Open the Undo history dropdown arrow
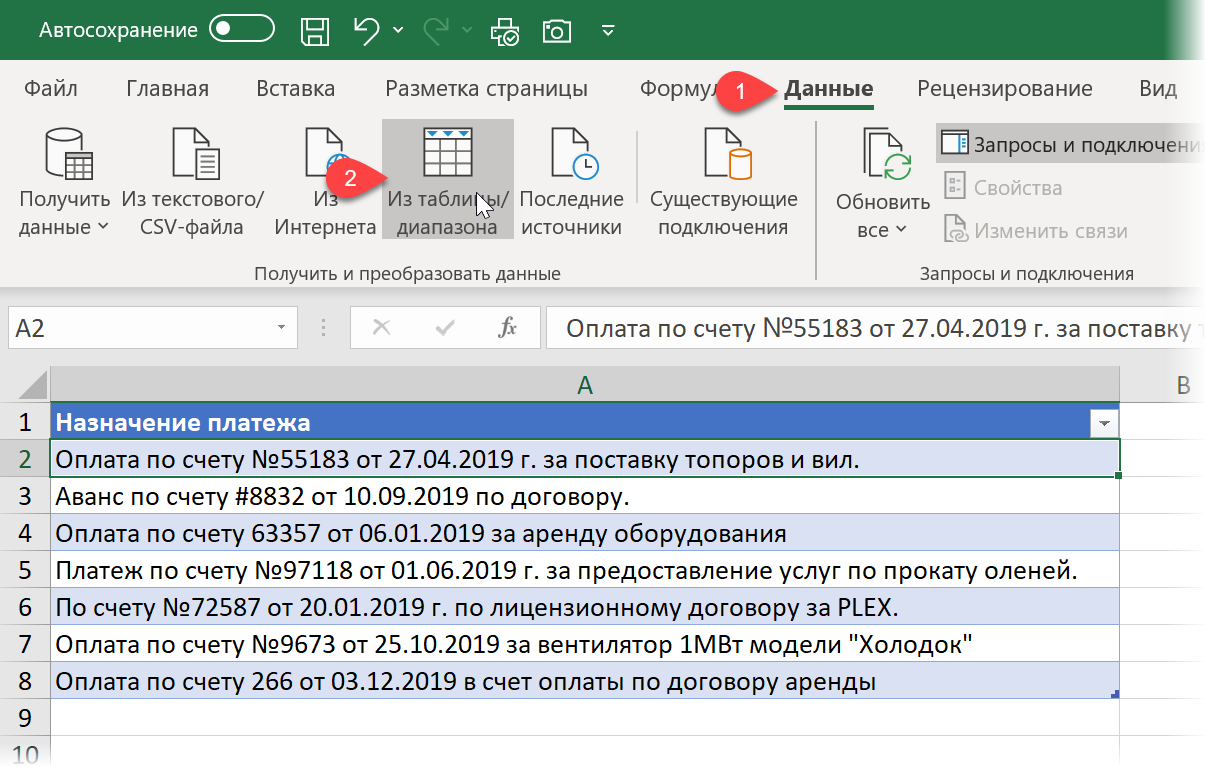This screenshot has width=1206, height=767. (x=398, y=32)
